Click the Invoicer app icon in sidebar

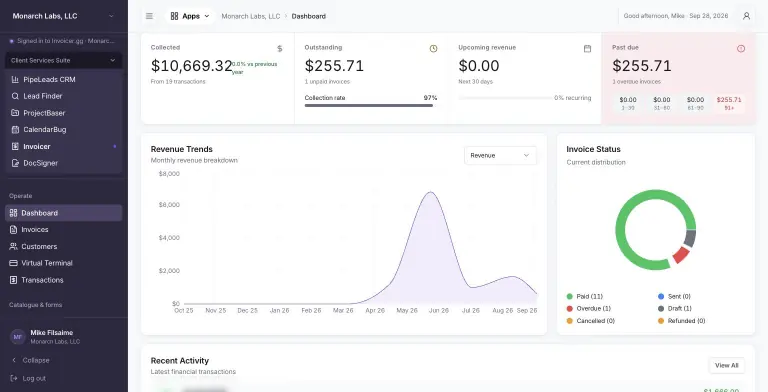[x=15, y=146]
